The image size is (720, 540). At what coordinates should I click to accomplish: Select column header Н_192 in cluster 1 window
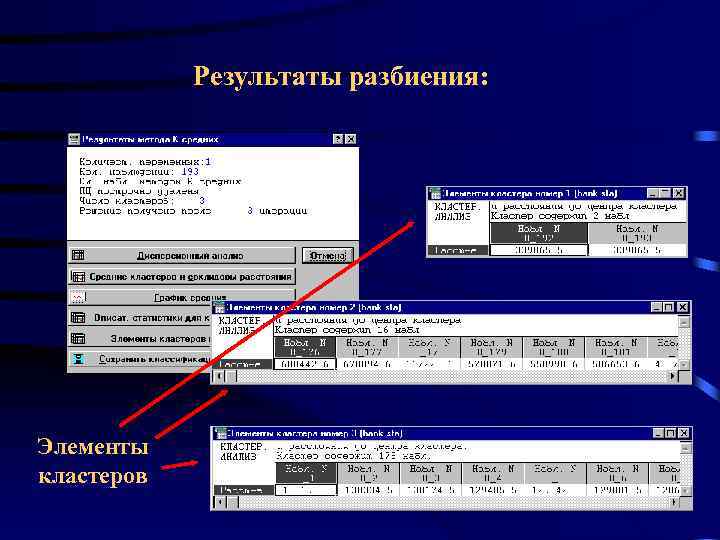click(x=539, y=233)
